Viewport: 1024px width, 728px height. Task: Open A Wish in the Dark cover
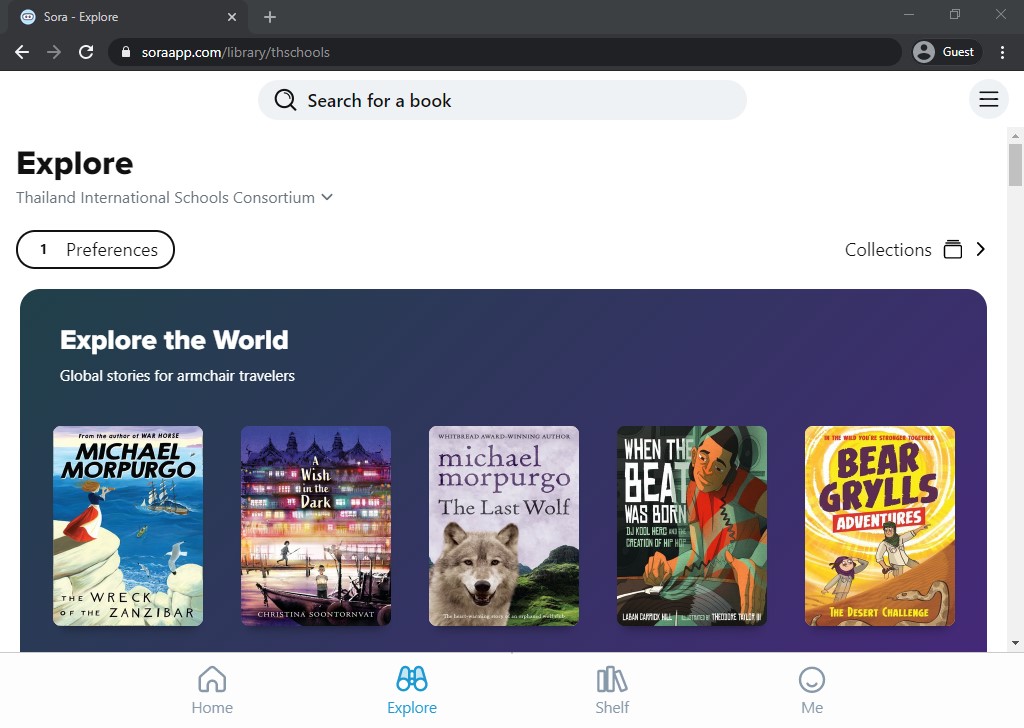316,526
